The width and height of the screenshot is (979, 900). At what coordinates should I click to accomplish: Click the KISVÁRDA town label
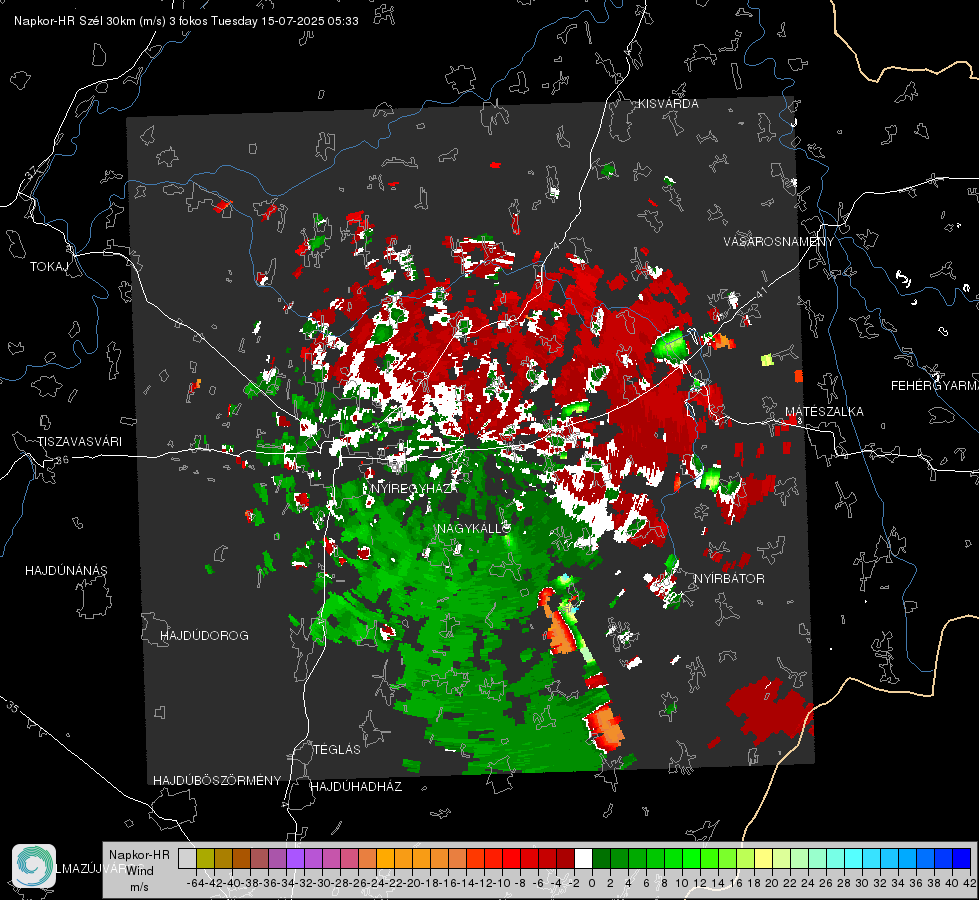668,104
